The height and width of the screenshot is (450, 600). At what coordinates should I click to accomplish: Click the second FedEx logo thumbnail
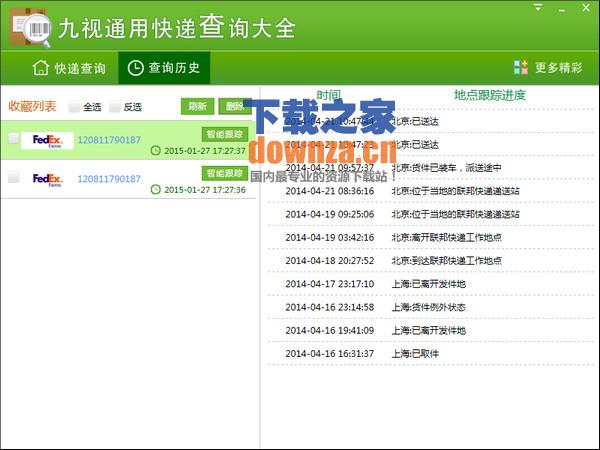click(x=46, y=179)
